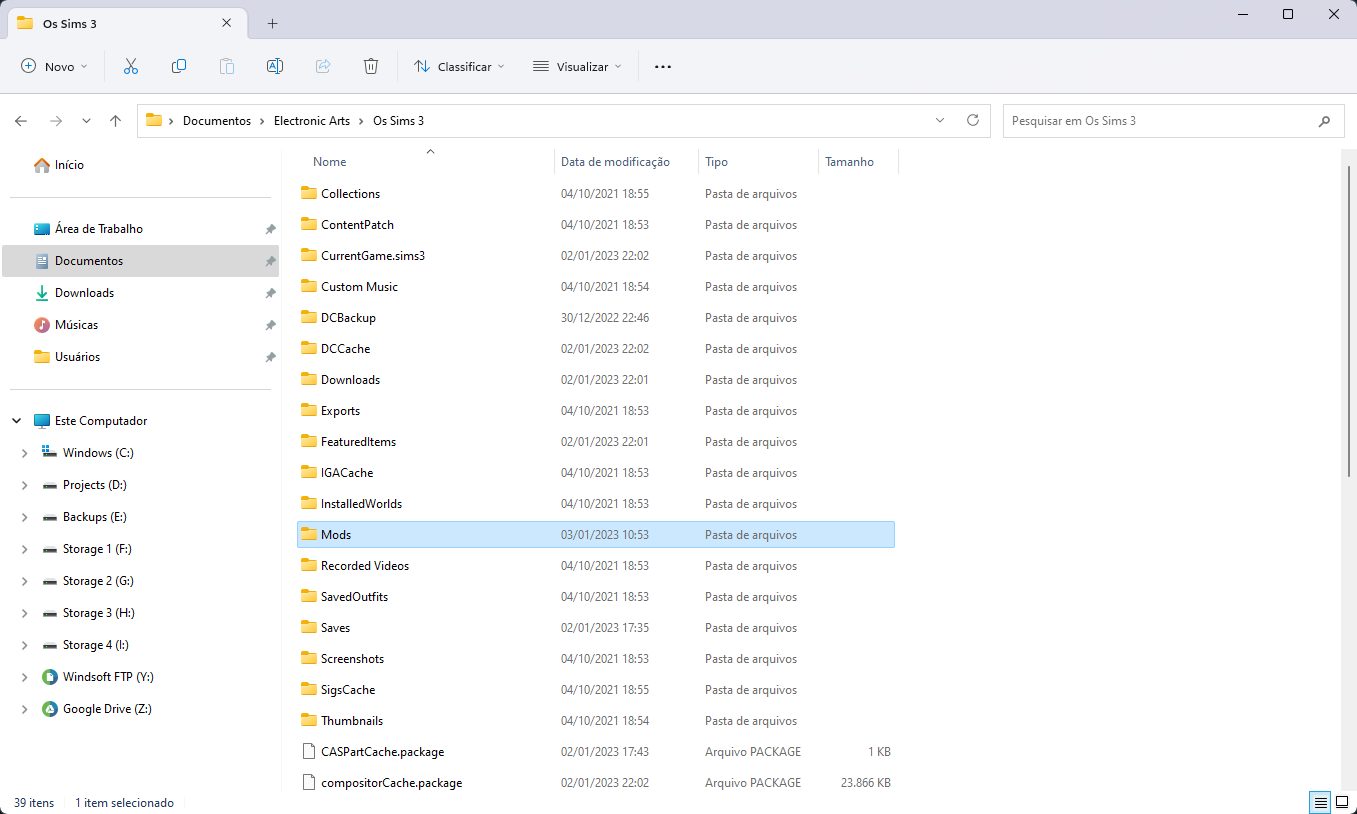Click the Rename toolbar icon
1357x814 pixels.
(275, 66)
